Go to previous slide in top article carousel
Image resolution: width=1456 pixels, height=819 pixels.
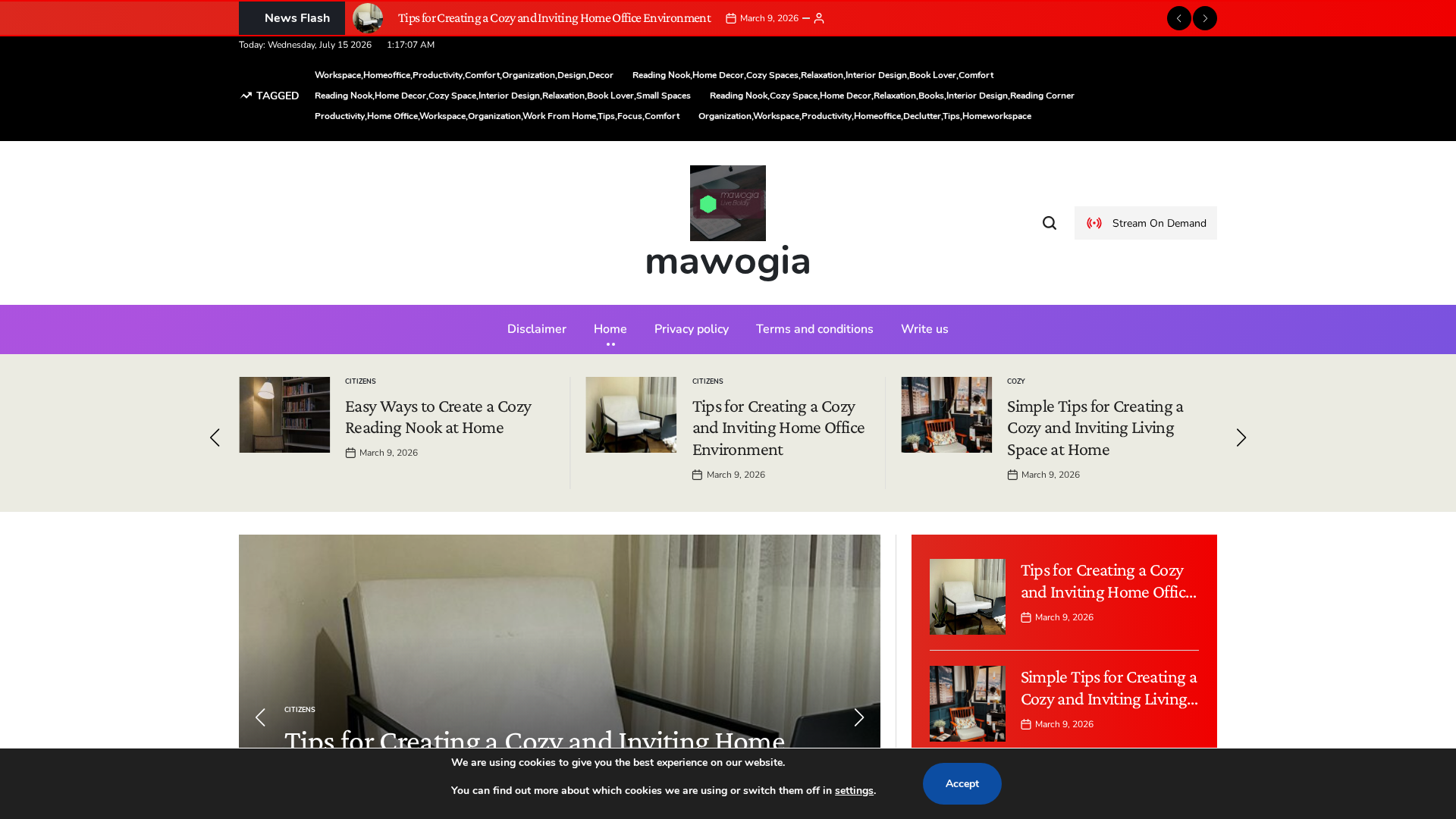(x=215, y=438)
